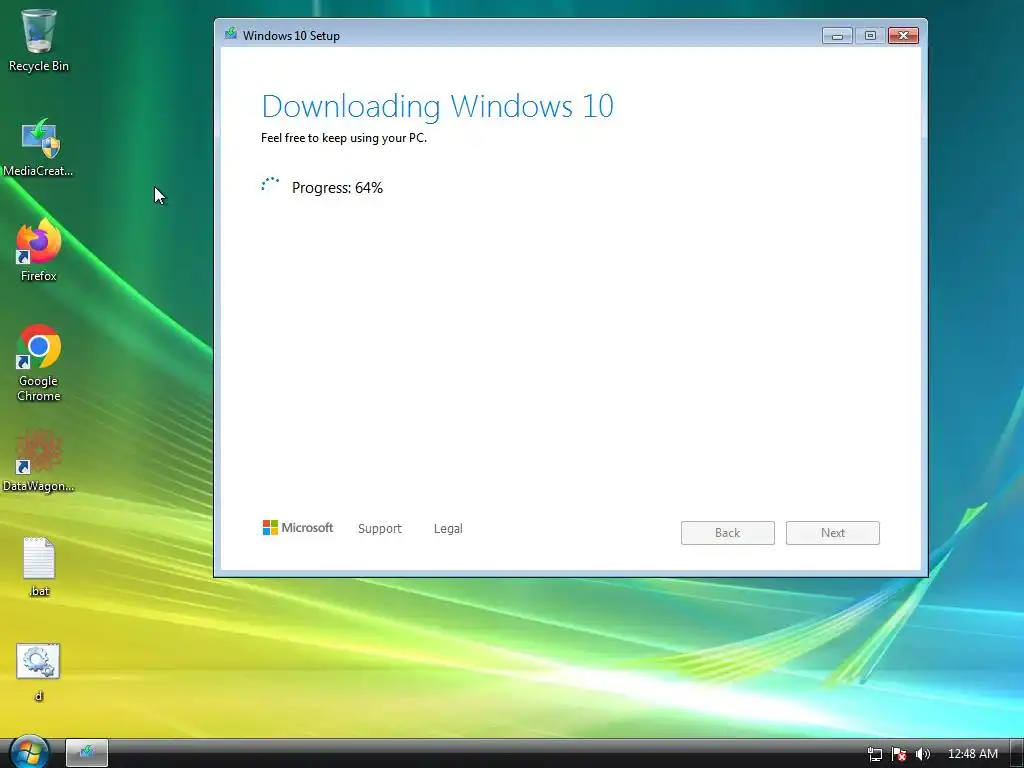Viewport: 1024px width, 768px height.
Task: Select the DataWagon desktop shortcut
Action: coord(39,460)
